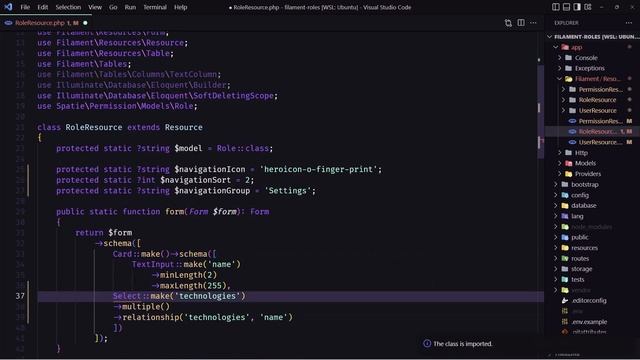Screen dimensions: 640x360
Task: Click the TextInput class reference in code
Action: pyautogui.click(x=153, y=264)
